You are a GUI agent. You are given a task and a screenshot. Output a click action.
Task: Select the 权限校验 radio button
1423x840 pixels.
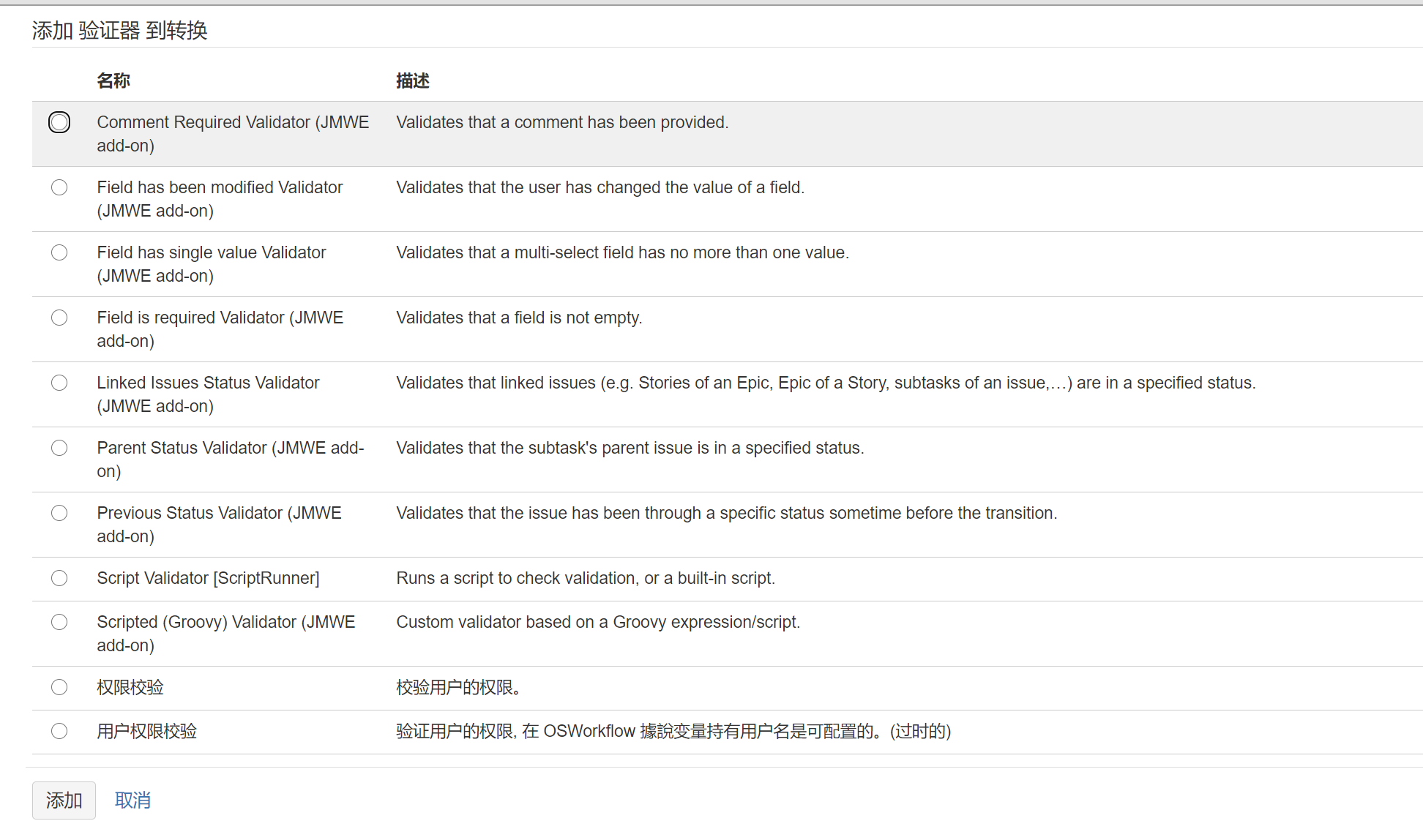coord(59,687)
